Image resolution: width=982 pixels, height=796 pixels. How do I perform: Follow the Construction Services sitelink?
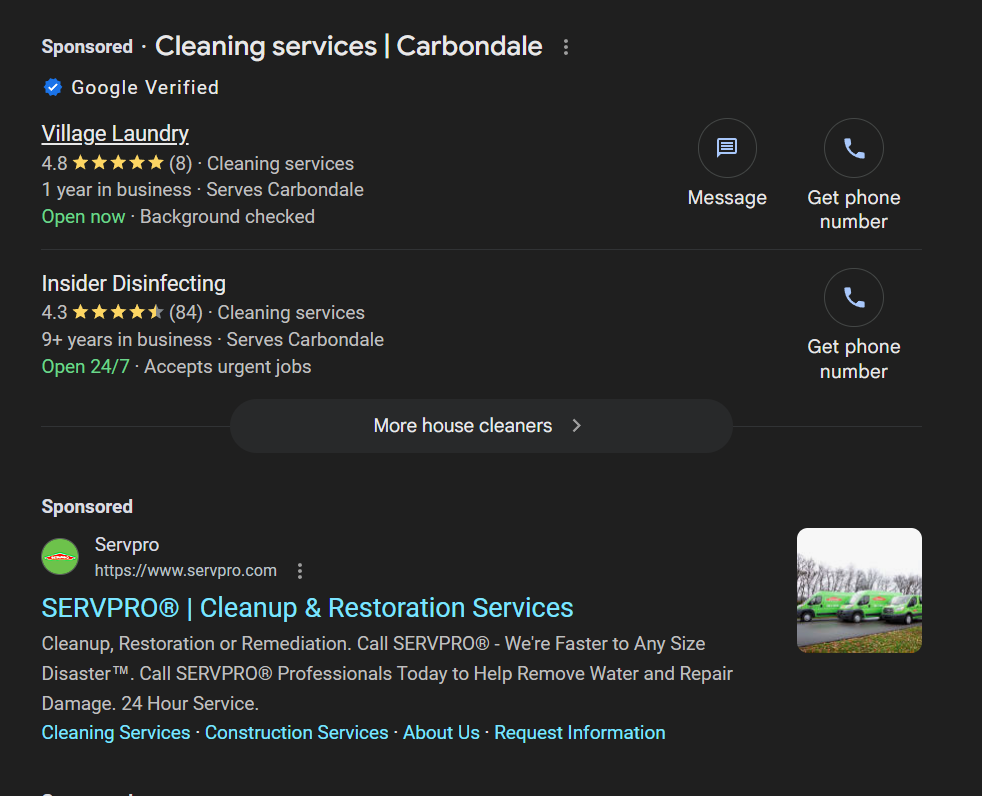pyautogui.click(x=297, y=733)
